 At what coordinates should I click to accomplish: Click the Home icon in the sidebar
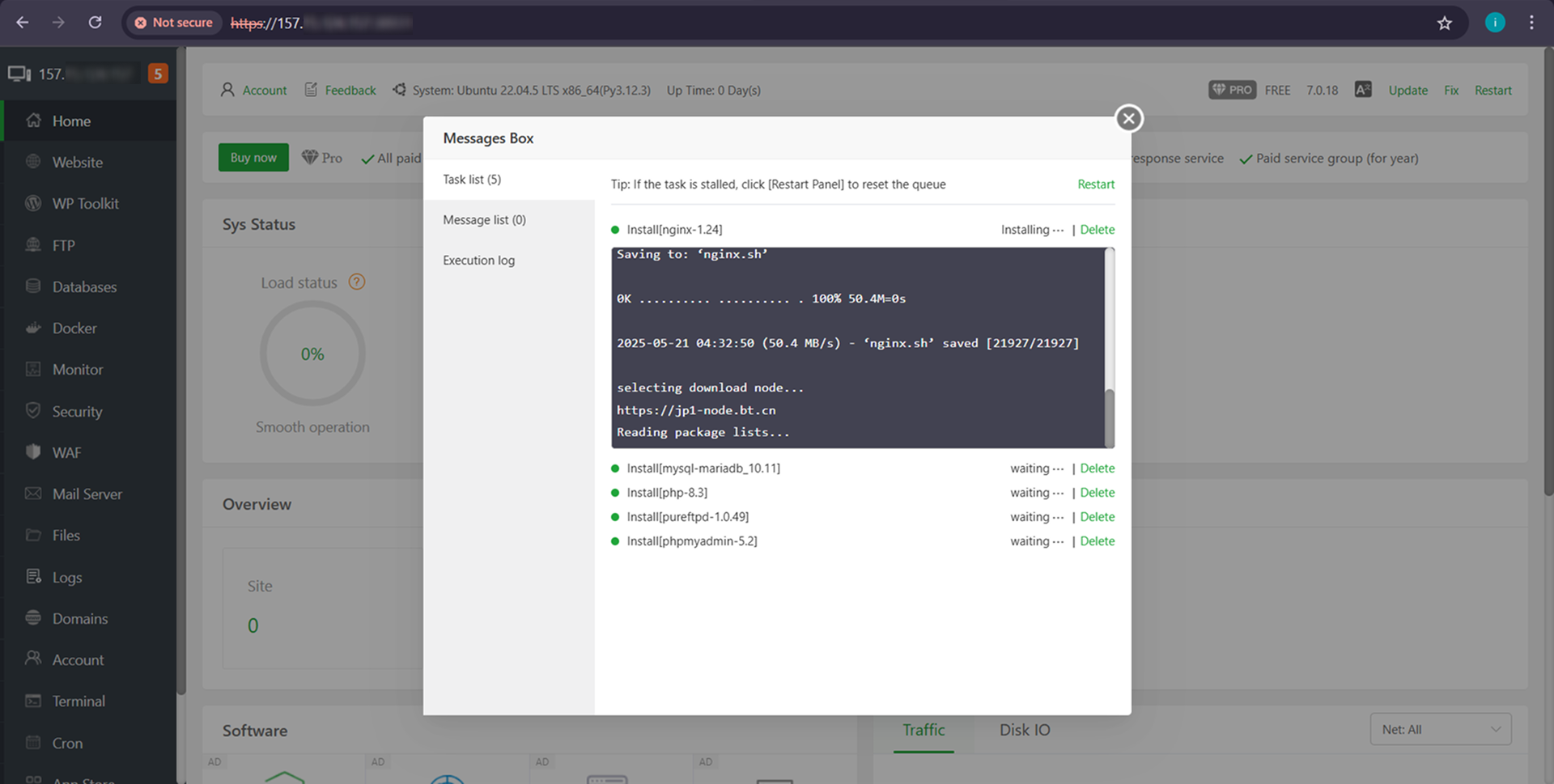pos(33,121)
